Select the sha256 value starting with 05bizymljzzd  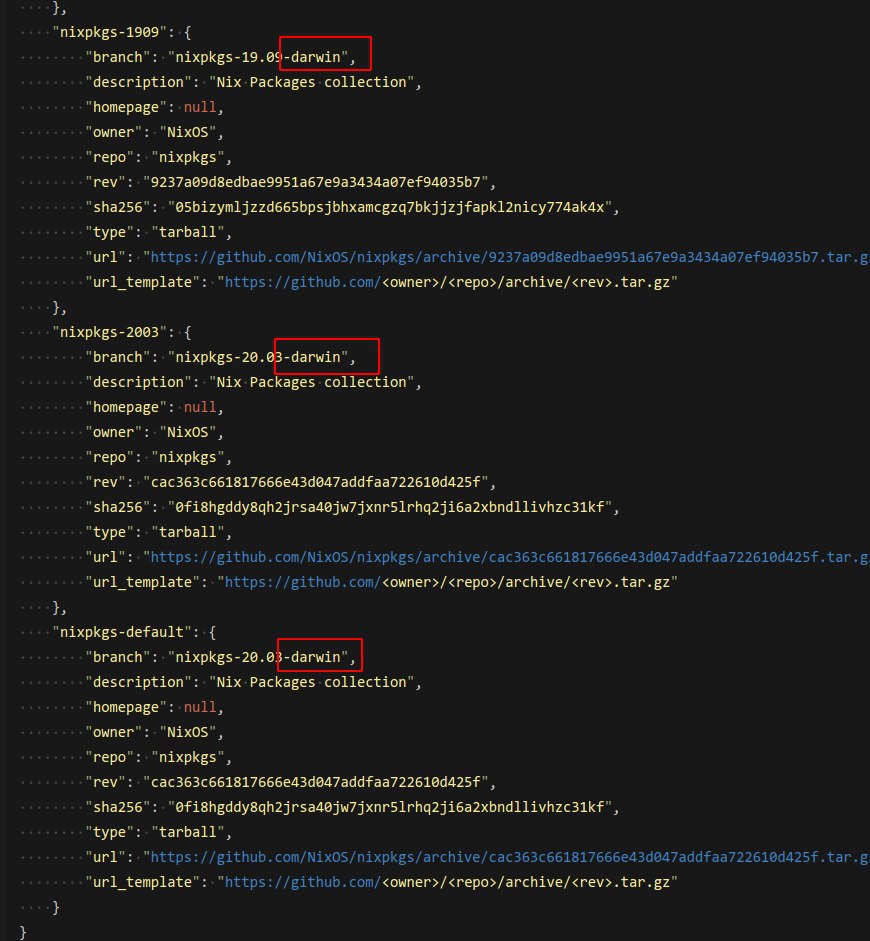click(390, 208)
